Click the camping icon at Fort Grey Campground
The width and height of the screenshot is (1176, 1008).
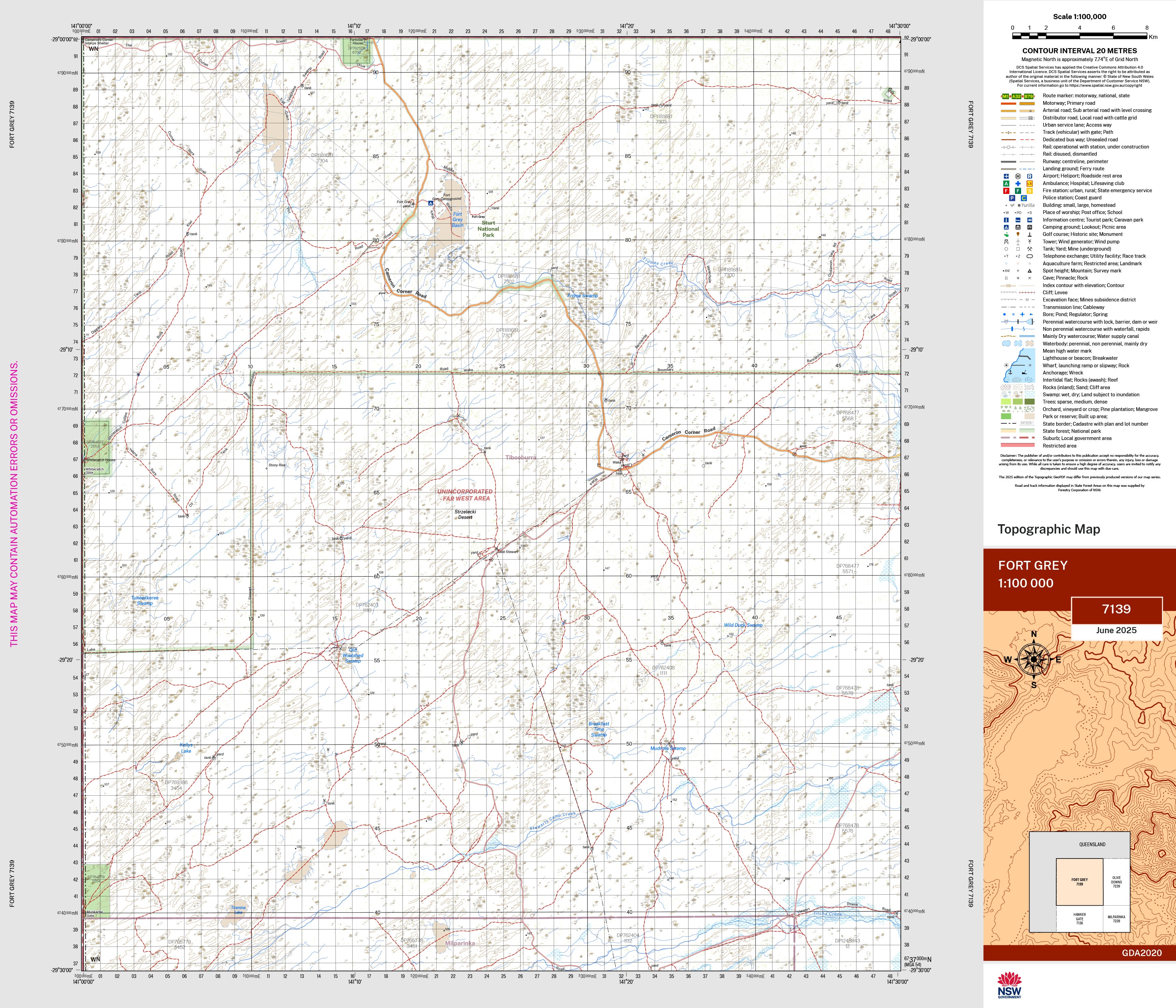tap(431, 203)
